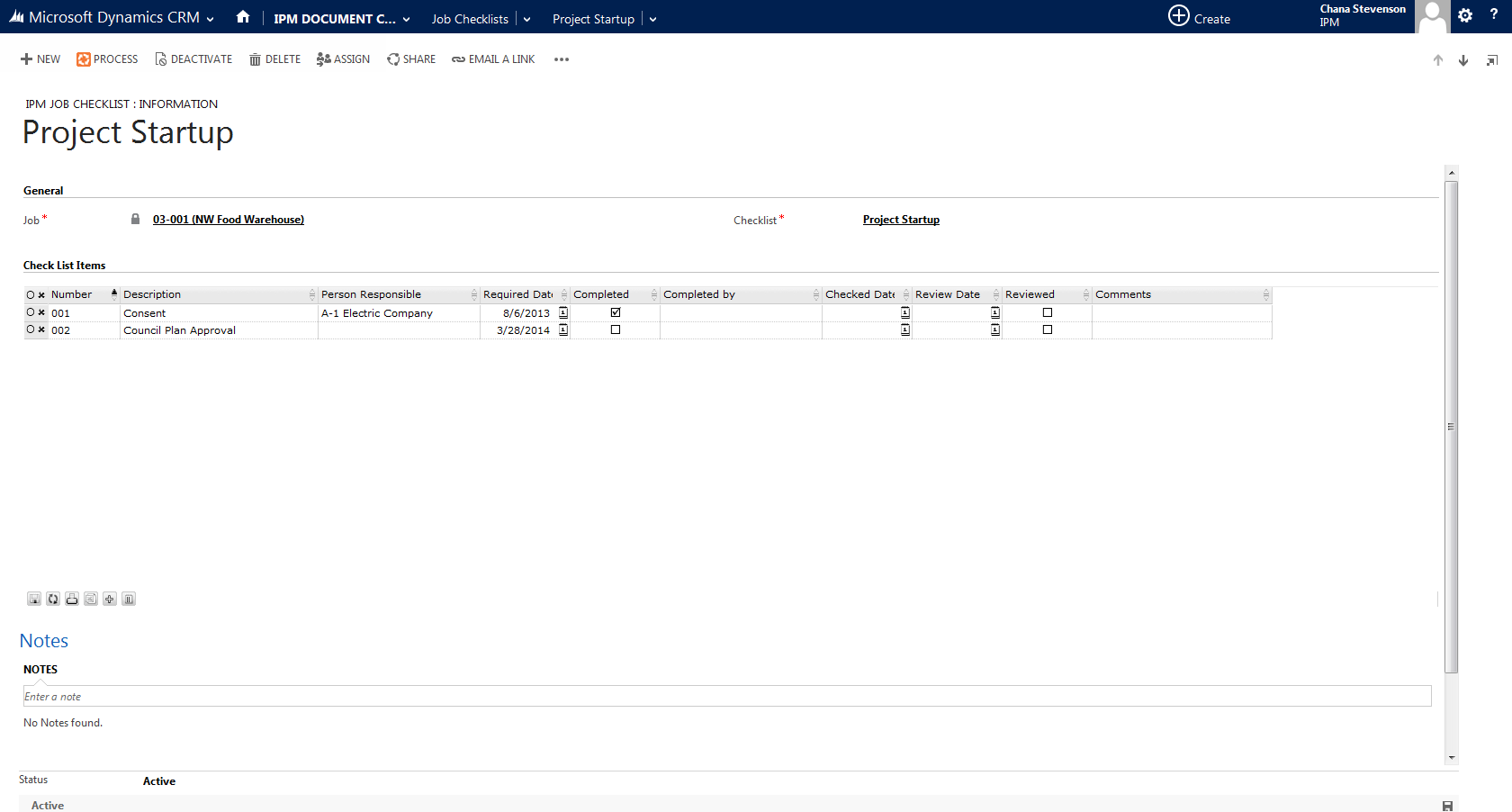This screenshot has width=1512, height=812.
Task: Expand the Microsoft Dynamics CRM navigation dropdown
Action: [x=211, y=19]
